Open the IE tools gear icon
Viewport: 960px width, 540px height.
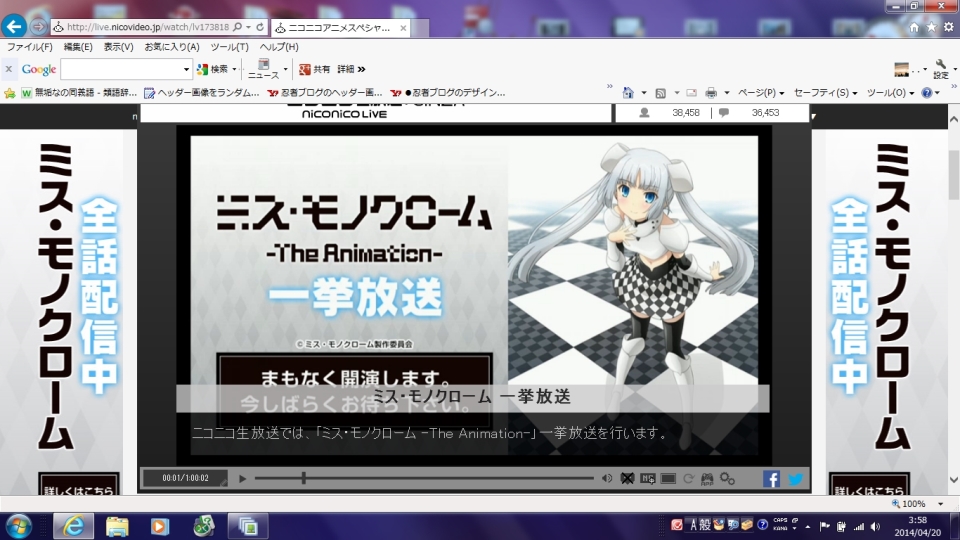point(948,27)
